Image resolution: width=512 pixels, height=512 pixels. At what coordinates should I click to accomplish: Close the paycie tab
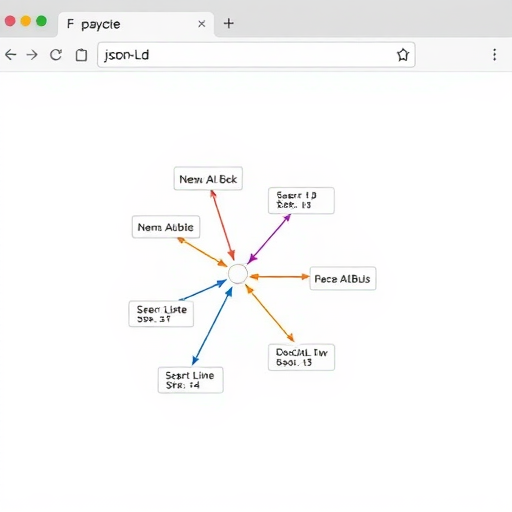tap(201, 24)
